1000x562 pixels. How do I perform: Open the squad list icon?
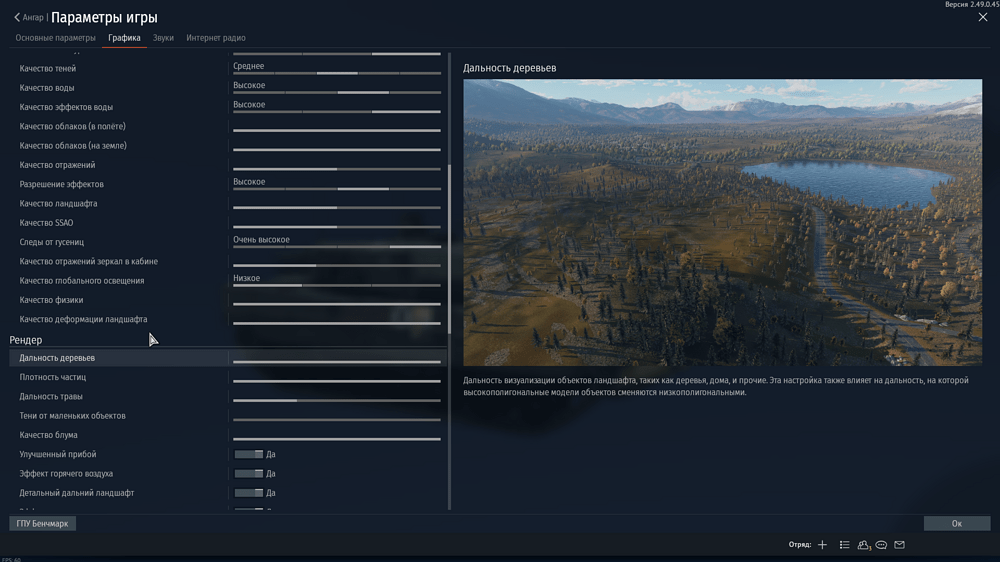[845, 545]
